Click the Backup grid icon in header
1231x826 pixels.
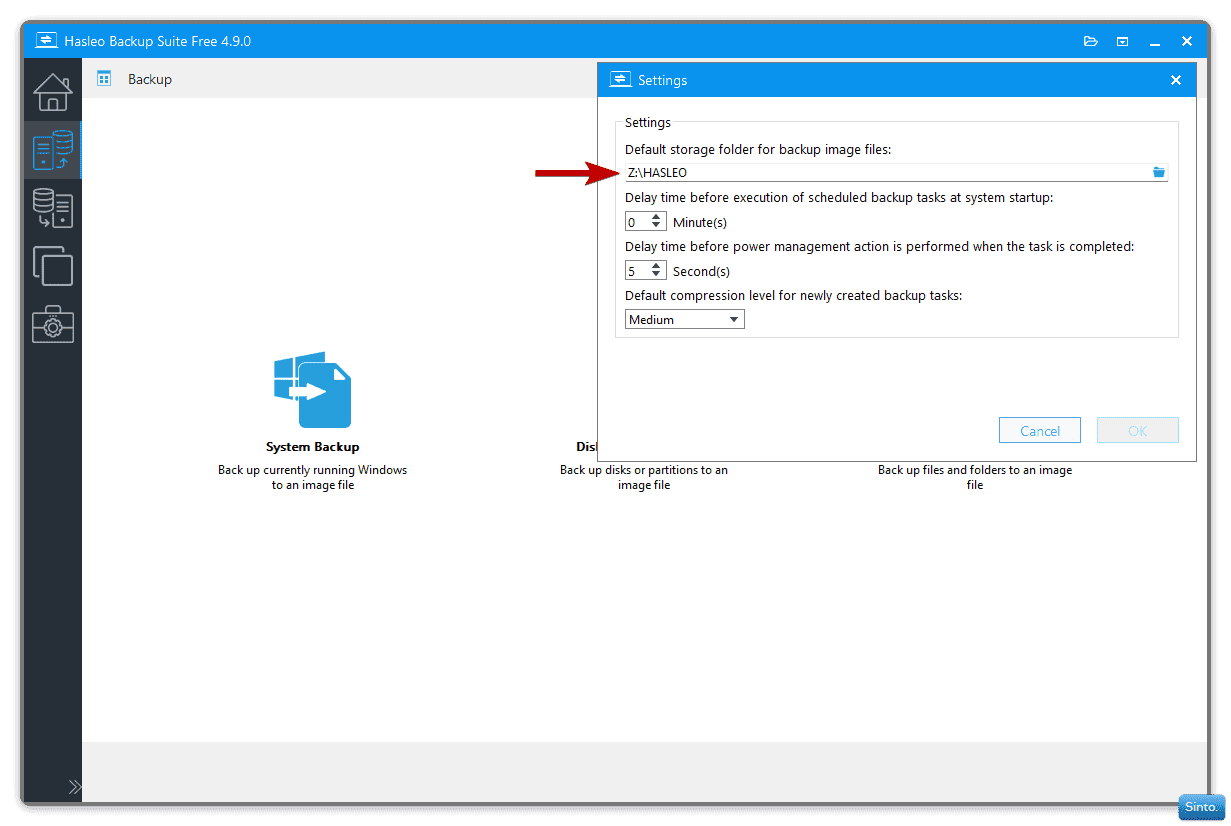pyautogui.click(x=104, y=78)
